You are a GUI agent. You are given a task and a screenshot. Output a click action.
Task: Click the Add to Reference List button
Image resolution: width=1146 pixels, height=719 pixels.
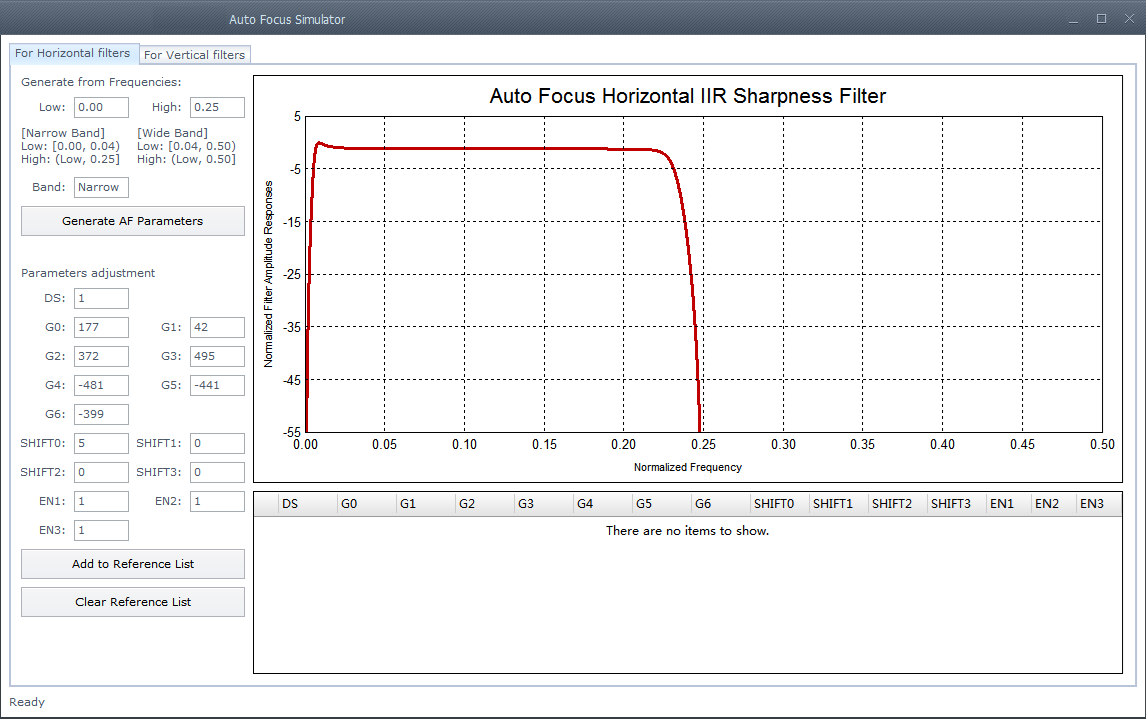tap(133, 564)
